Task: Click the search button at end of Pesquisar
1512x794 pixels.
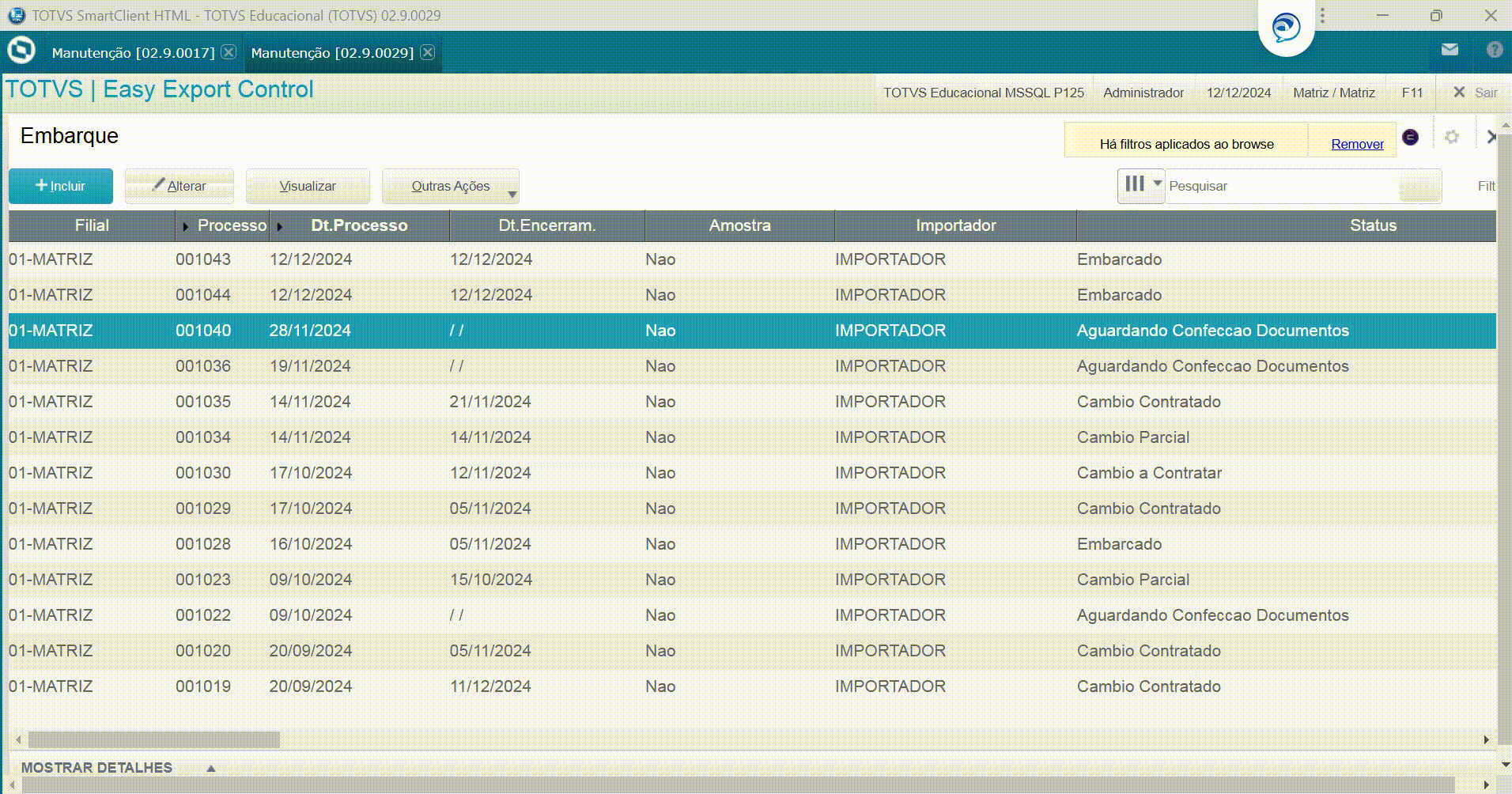Action: [x=1420, y=187]
